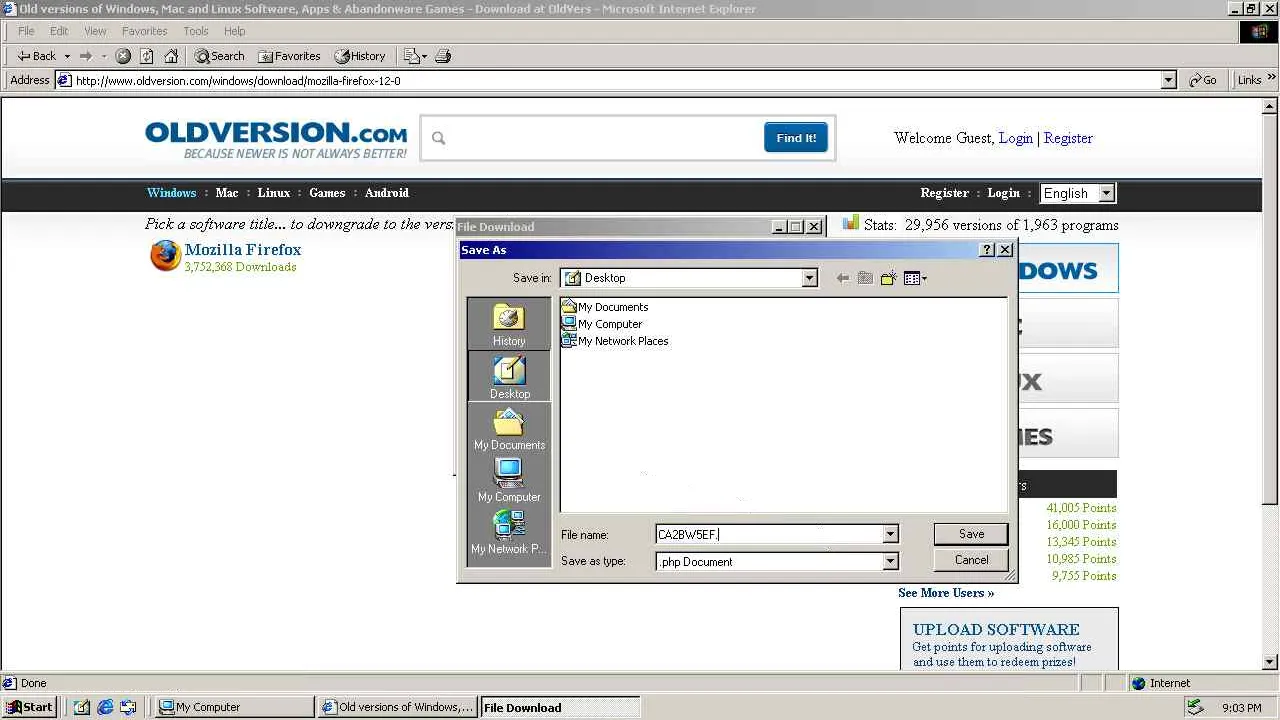Viewport: 1280px width, 720px height.
Task: Select My Documents in the file list
Action: tap(605, 307)
